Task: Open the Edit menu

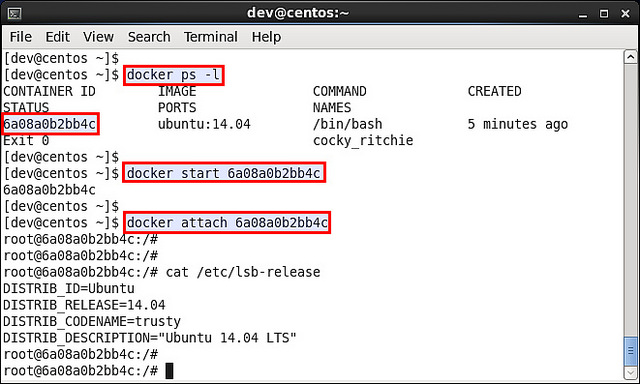Action: (58, 37)
